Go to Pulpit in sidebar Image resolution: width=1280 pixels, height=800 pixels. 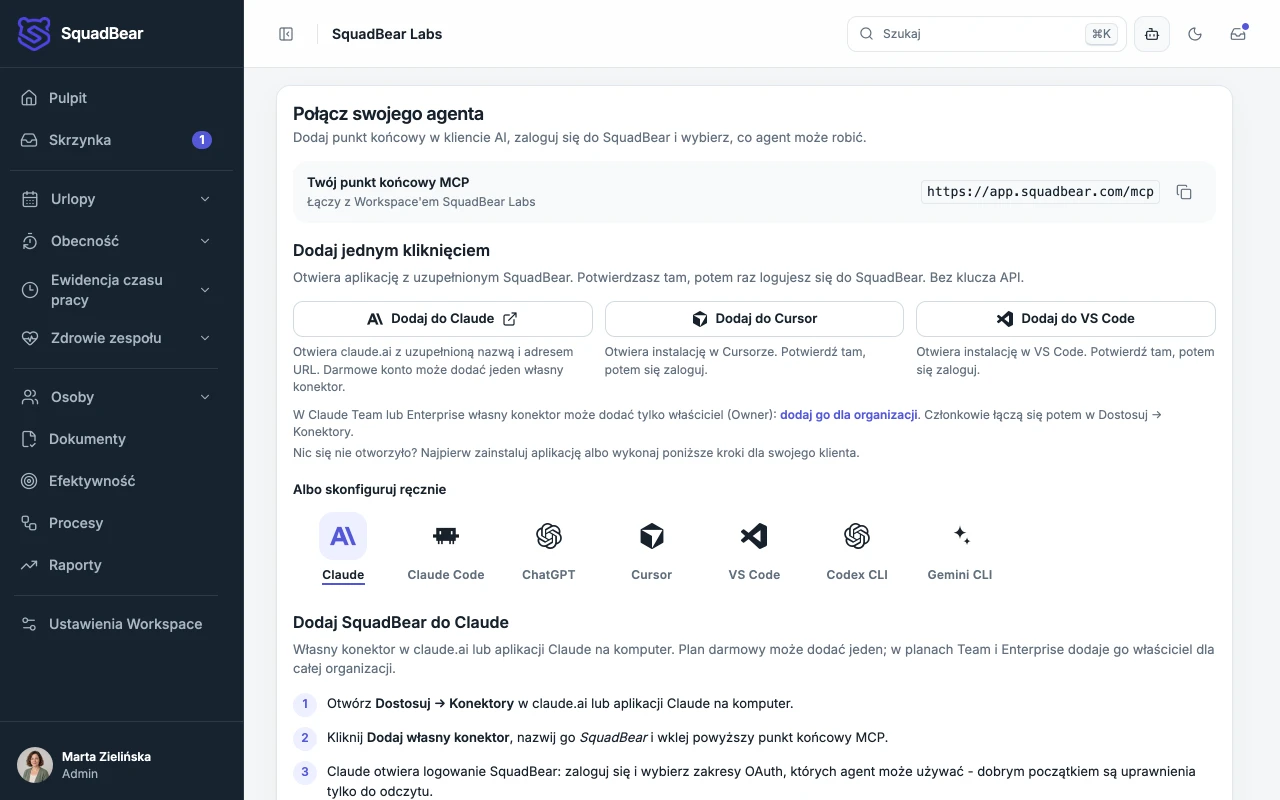(122, 98)
